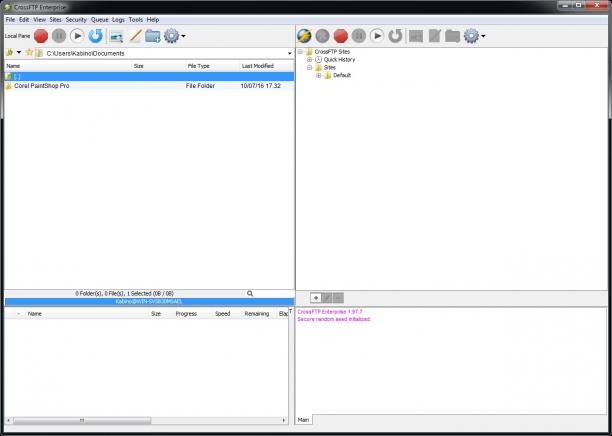Viewport: 612px width, 436px height.
Task: Click the queue Speed column header
Action: [x=222, y=313]
